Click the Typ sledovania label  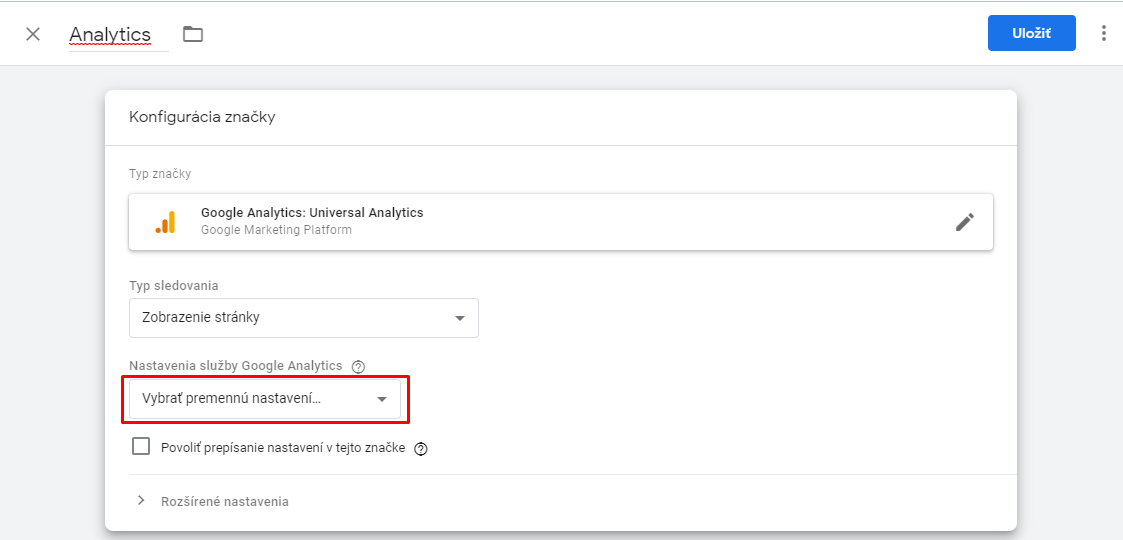(x=174, y=286)
